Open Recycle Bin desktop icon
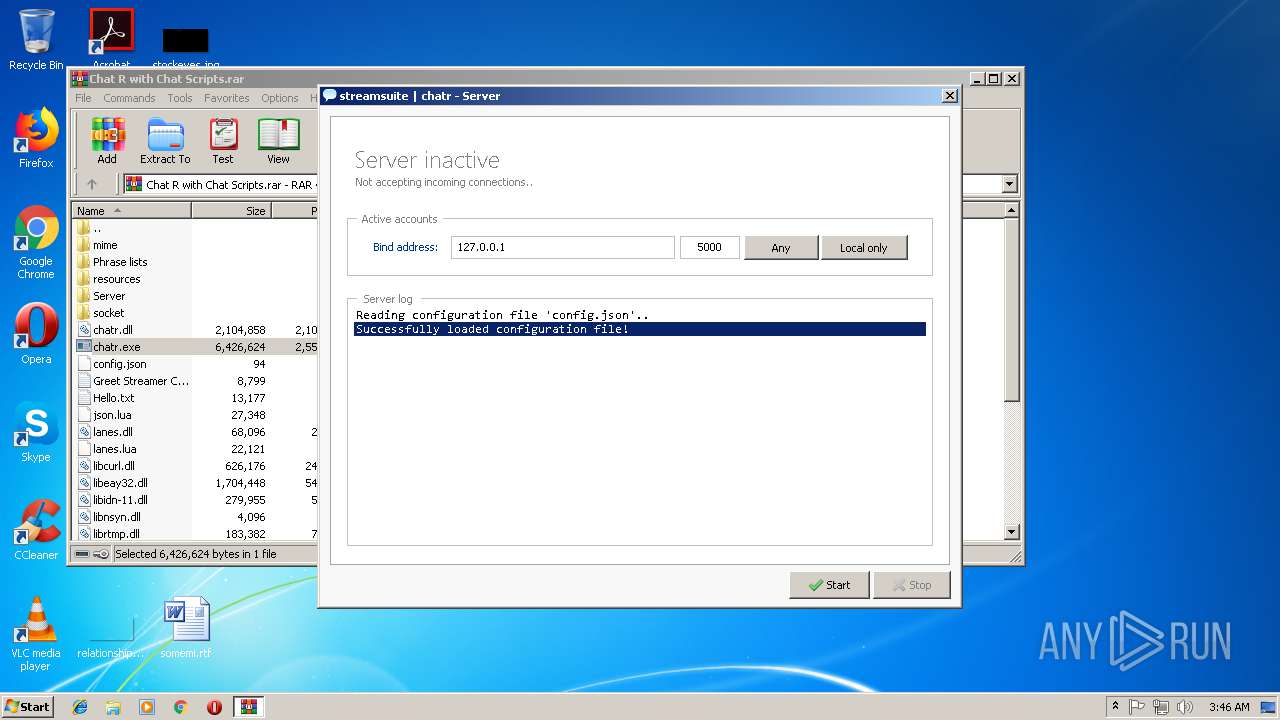 (36, 40)
